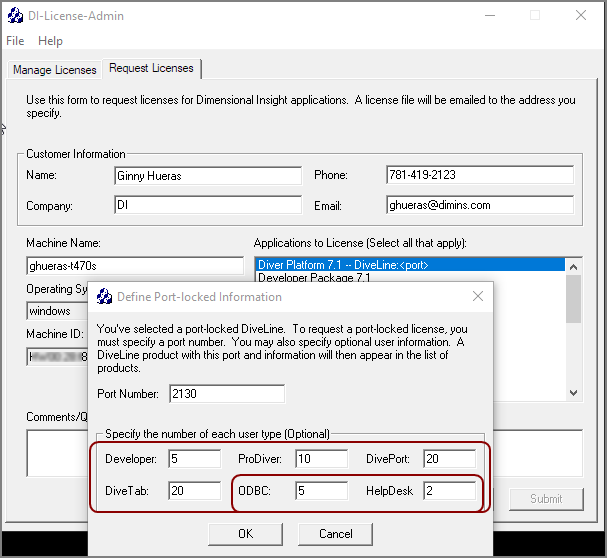Select Developer Package 7.1 in applications list
The height and width of the screenshot is (558, 607).
click(x=410, y=276)
